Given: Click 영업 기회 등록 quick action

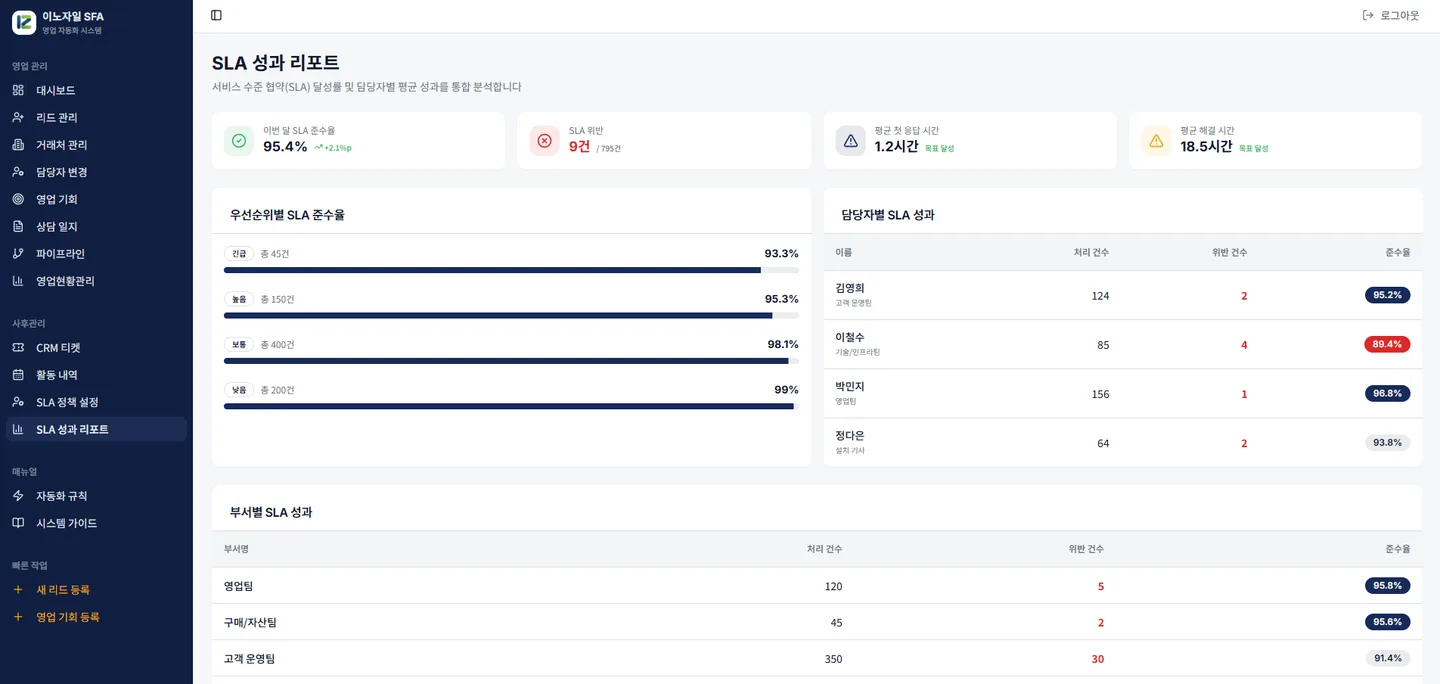Looking at the screenshot, I should tap(96, 617).
